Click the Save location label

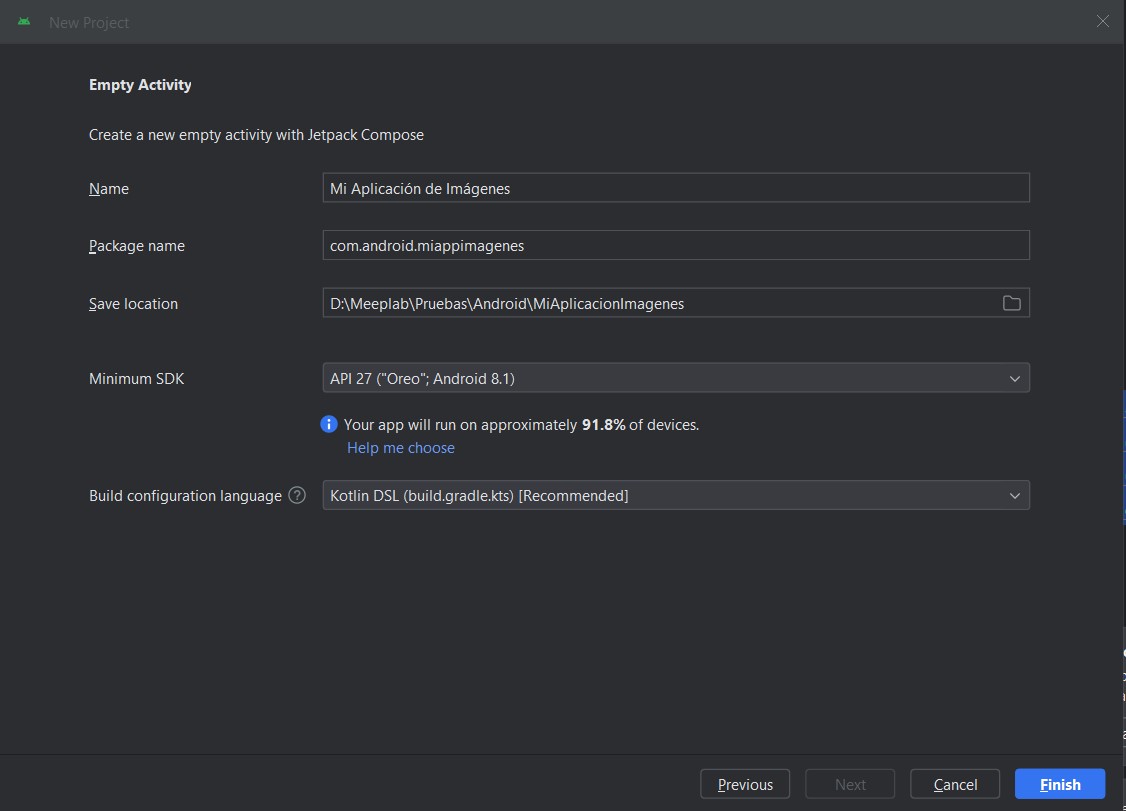(x=133, y=304)
